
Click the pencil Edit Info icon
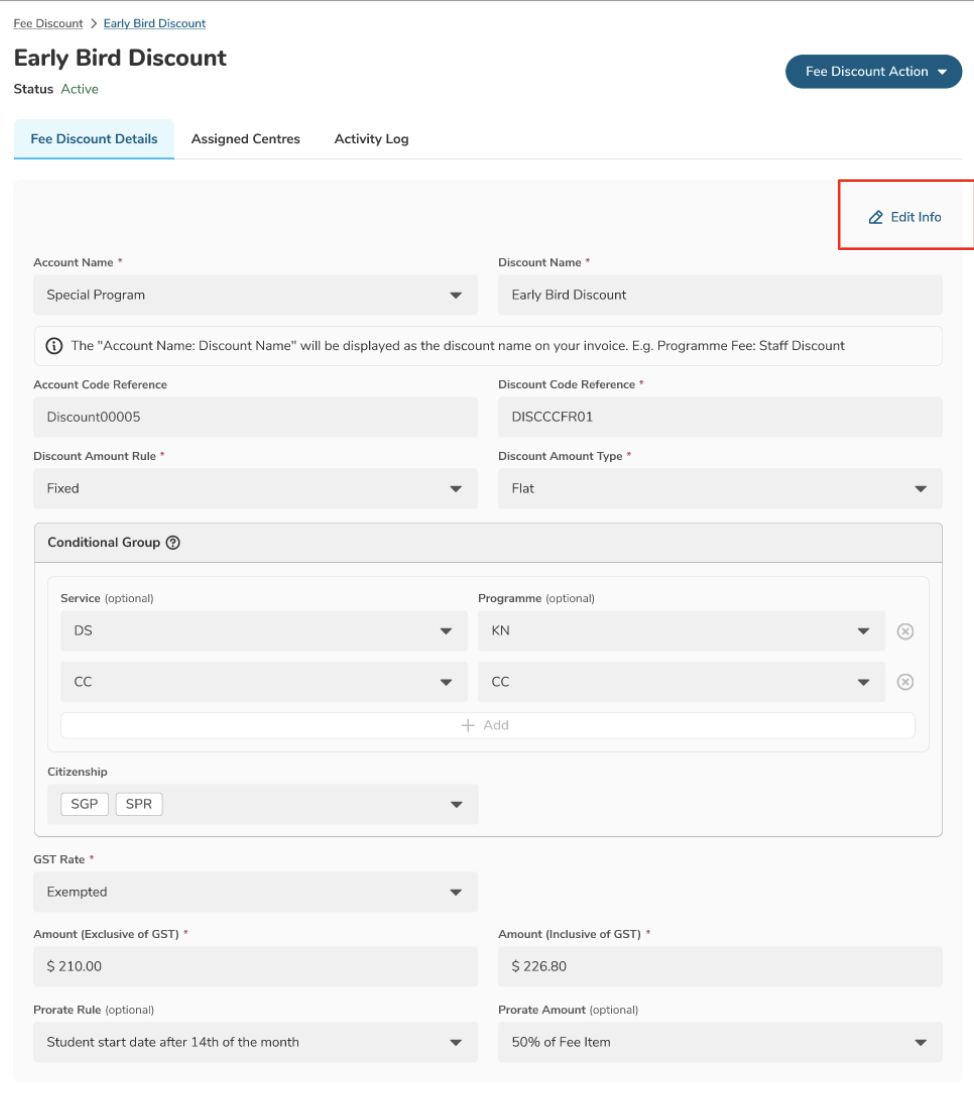pyautogui.click(x=876, y=217)
